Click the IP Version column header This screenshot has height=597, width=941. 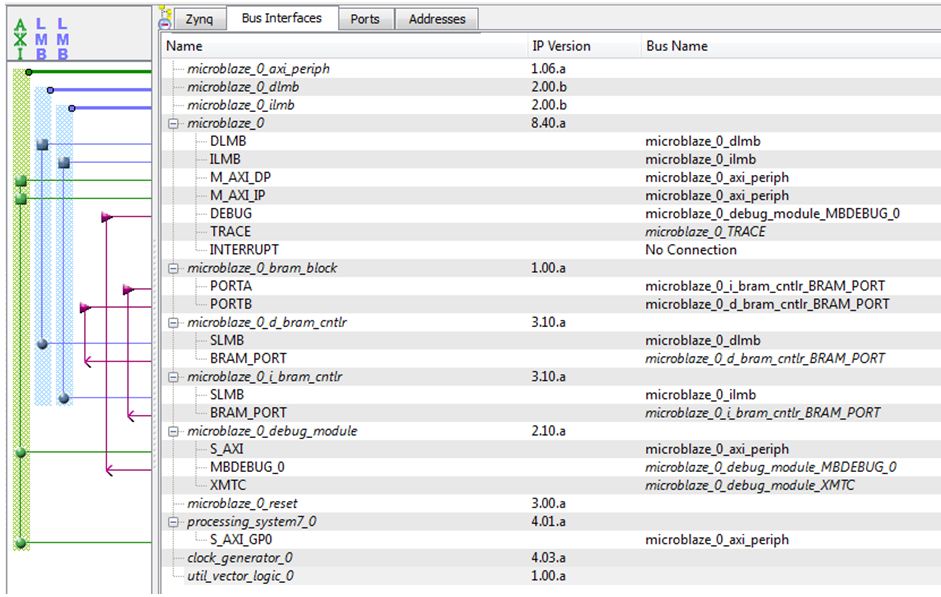(560, 46)
